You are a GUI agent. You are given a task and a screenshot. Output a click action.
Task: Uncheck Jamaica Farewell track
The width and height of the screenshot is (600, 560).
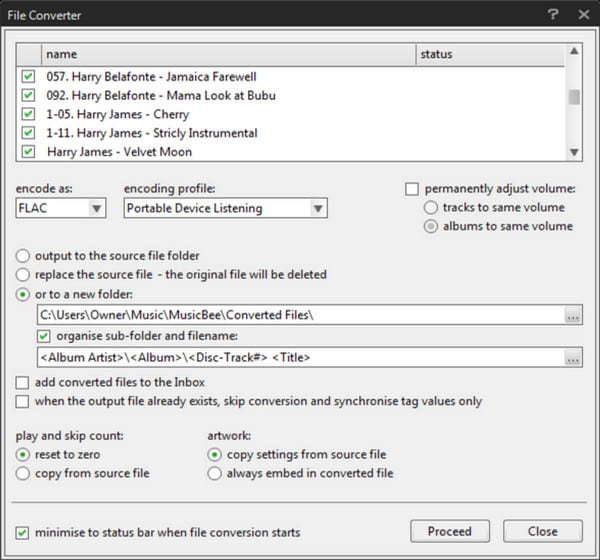point(28,76)
